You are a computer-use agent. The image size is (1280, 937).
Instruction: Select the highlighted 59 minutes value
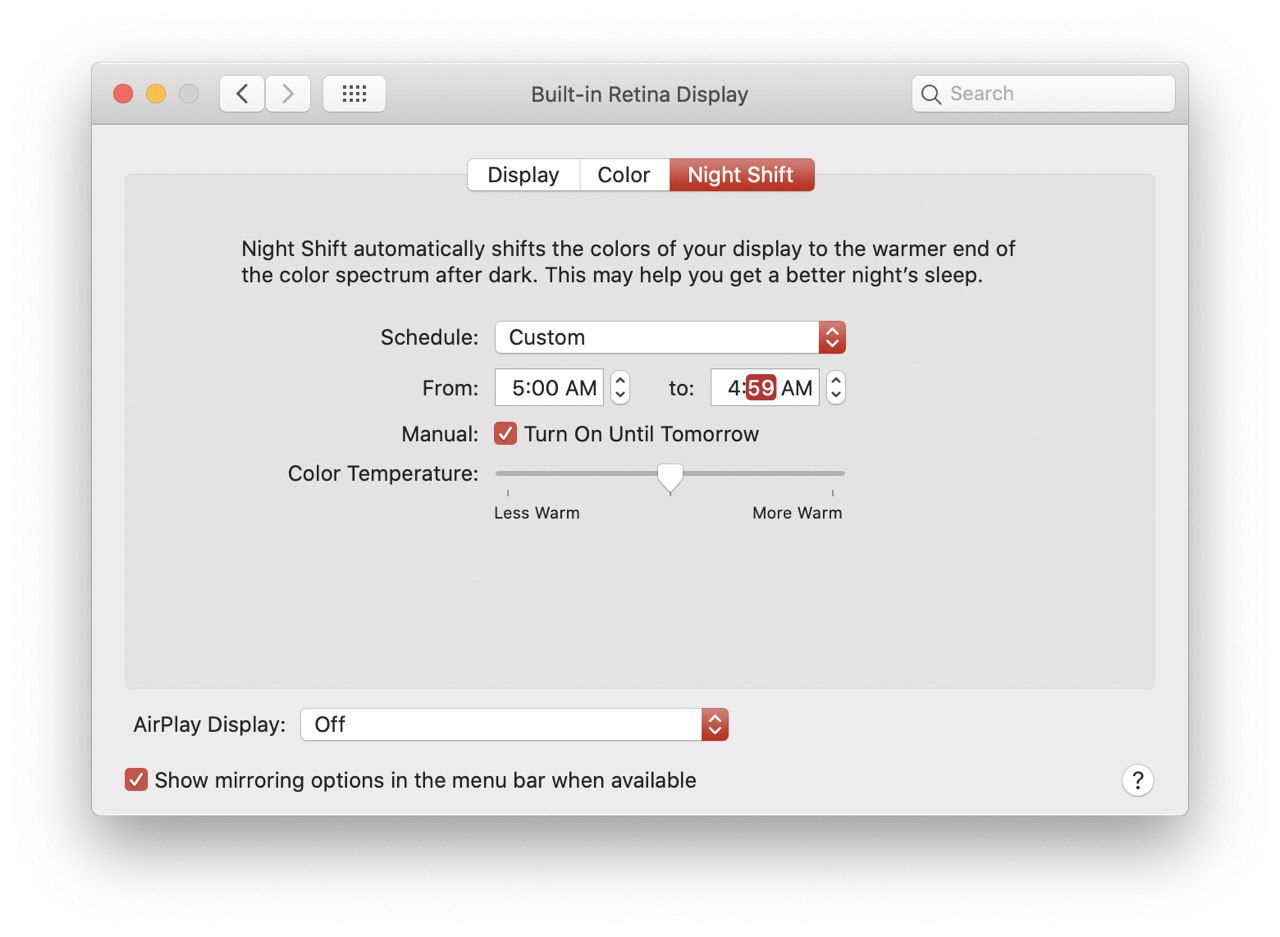pyautogui.click(x=761, y=388)
